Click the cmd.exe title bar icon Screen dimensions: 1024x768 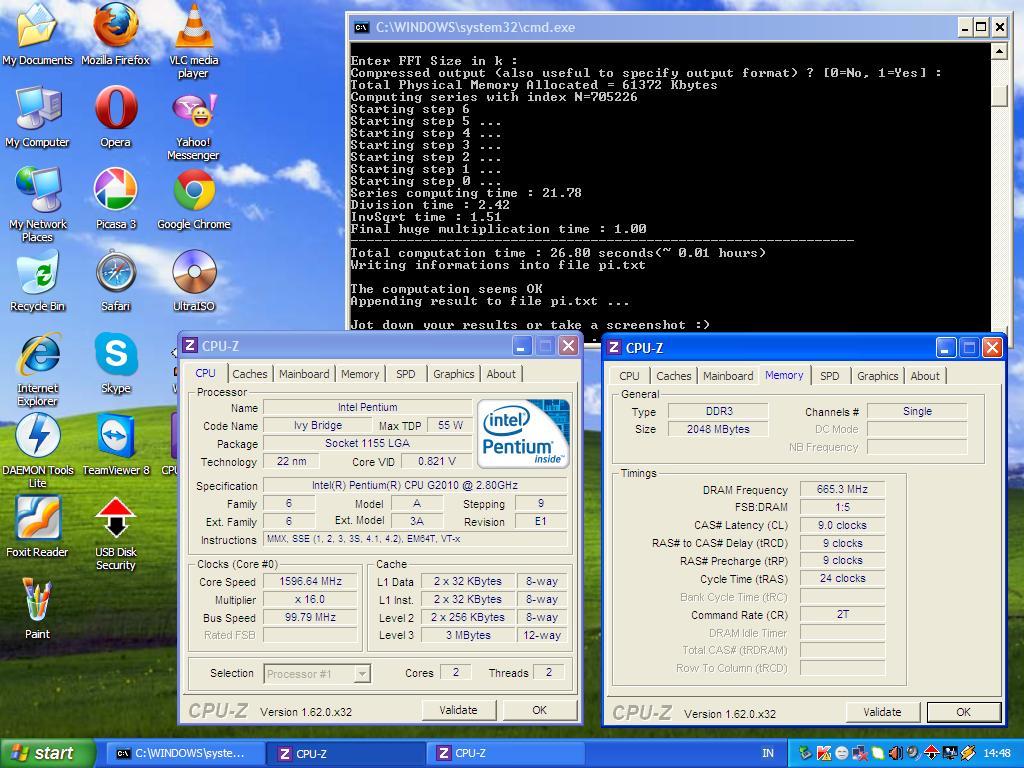(361, 27)
